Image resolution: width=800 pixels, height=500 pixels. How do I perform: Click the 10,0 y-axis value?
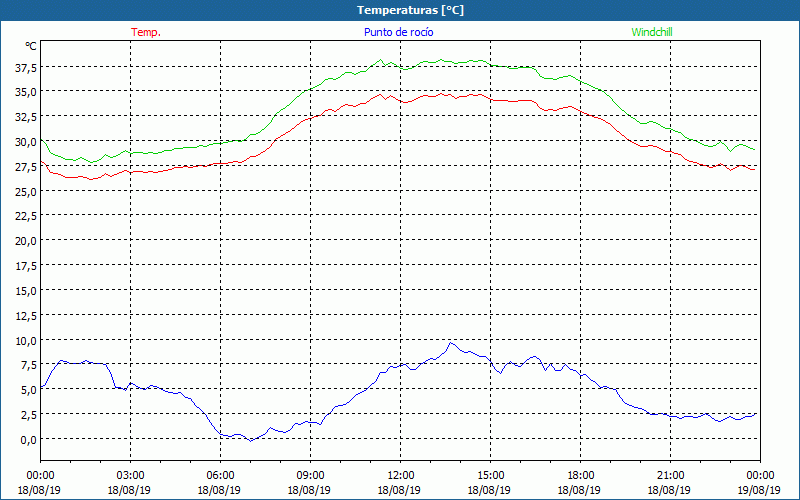click(x=26, y=341)
